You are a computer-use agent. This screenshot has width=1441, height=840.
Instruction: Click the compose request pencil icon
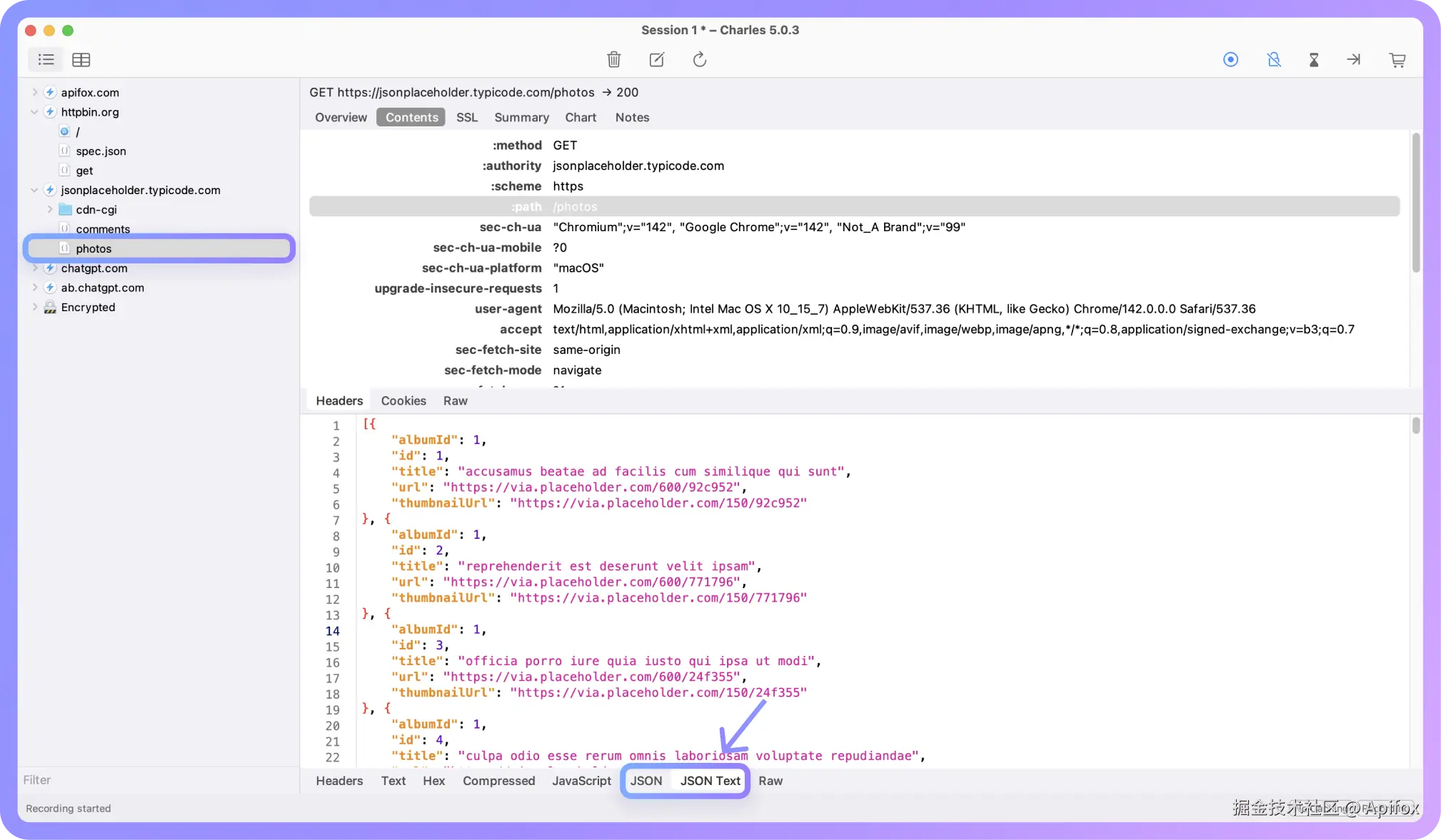(x=656, y=60)
